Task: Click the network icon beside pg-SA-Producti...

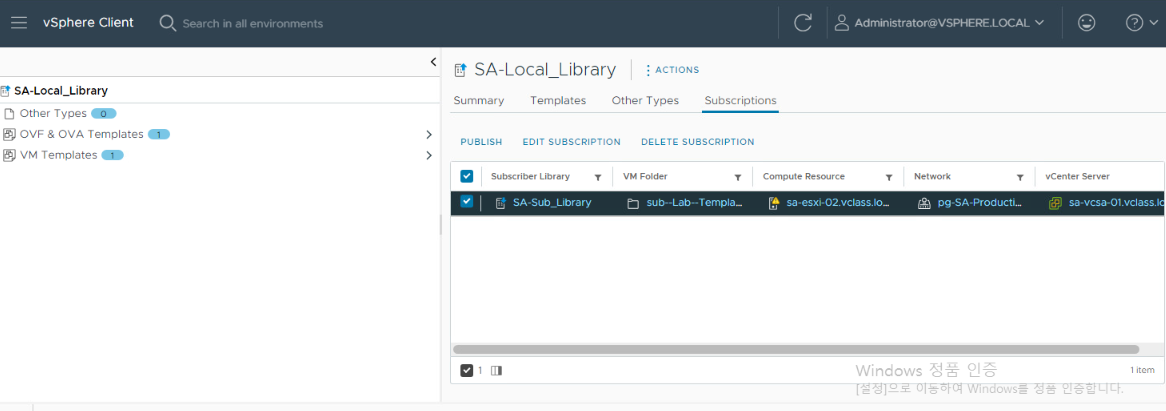Action: point(924,203)
